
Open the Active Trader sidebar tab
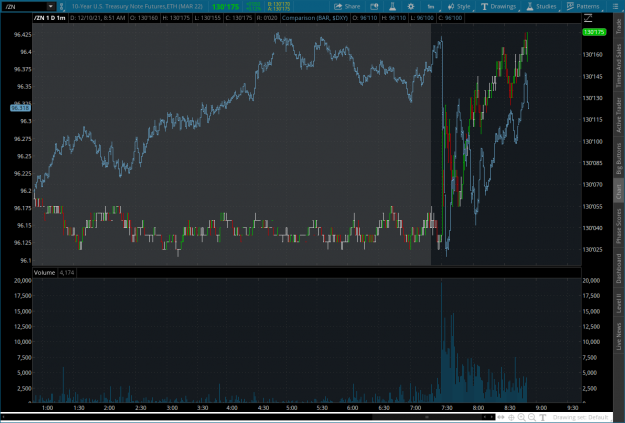[x=619, y=115]
